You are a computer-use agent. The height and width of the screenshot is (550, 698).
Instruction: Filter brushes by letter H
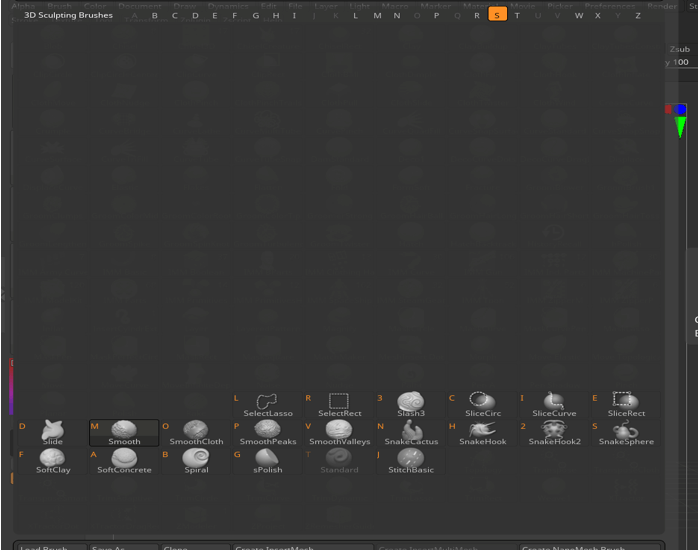276,16
